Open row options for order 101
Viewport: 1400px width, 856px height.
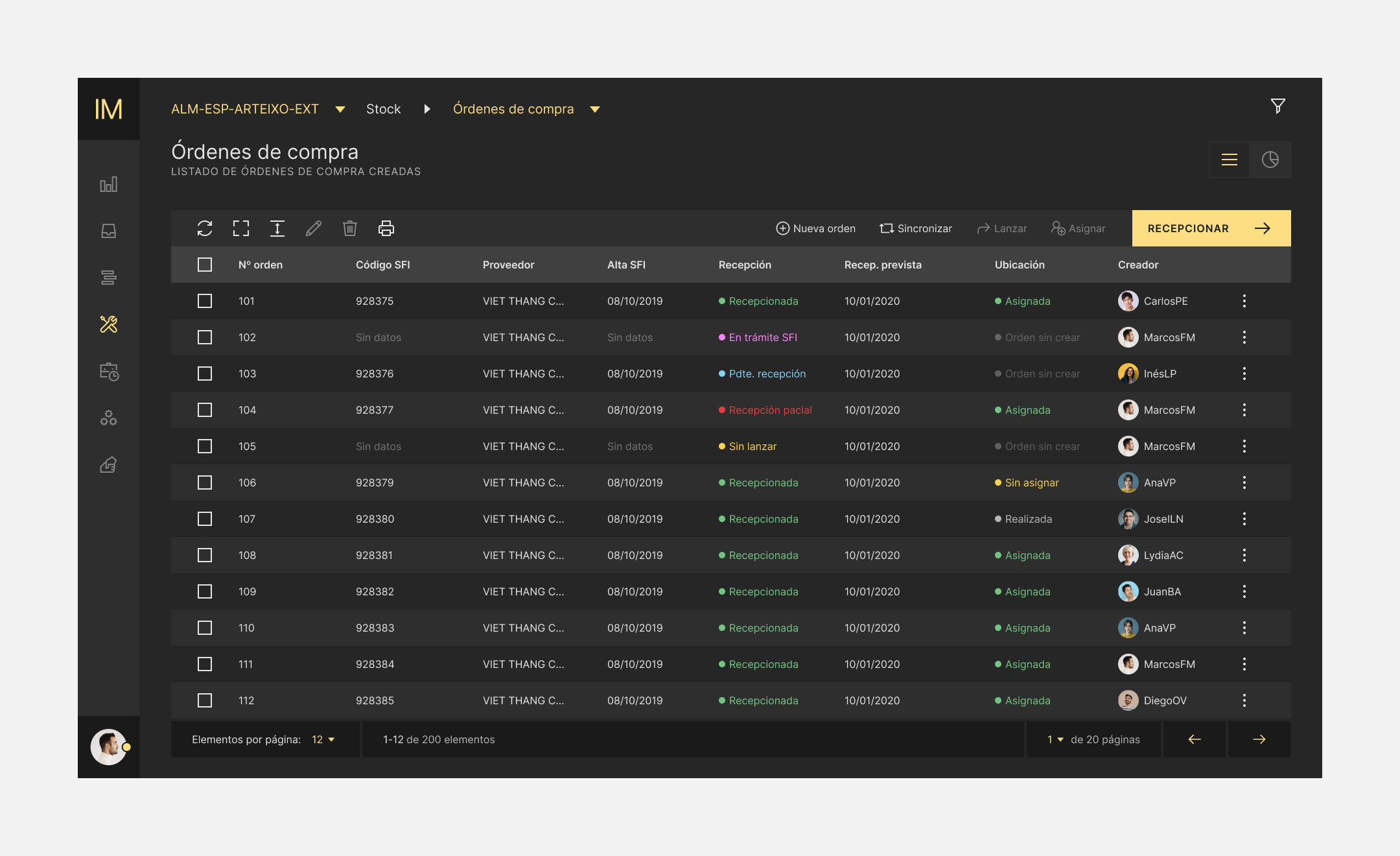(1244, 301)
